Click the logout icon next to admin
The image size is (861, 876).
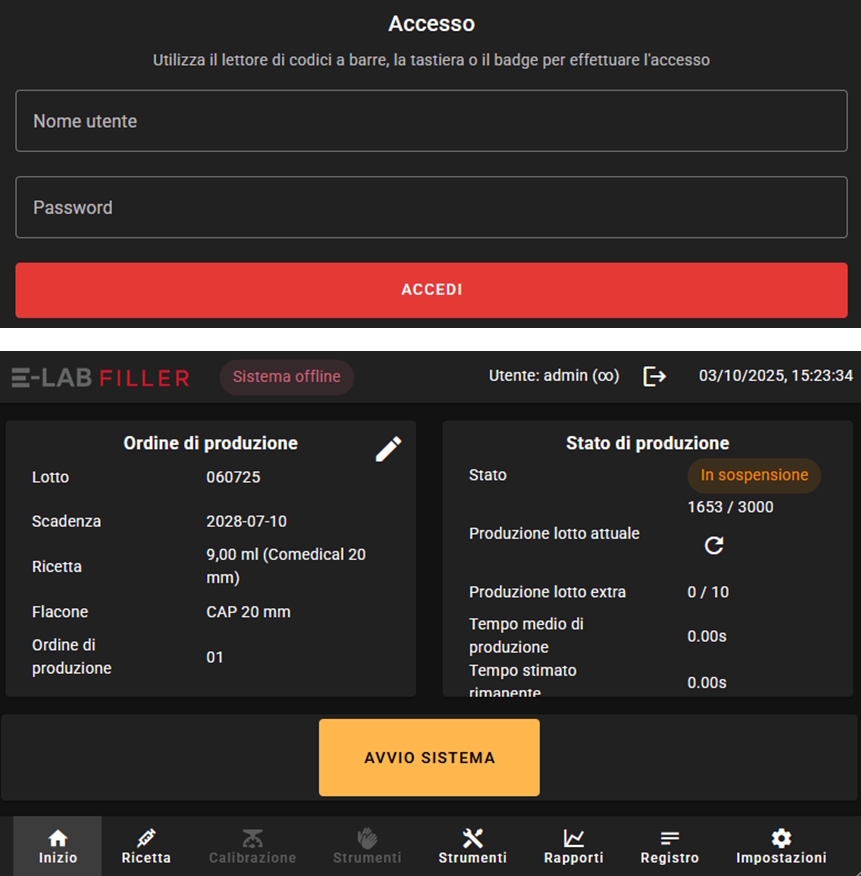click(655, 376)
